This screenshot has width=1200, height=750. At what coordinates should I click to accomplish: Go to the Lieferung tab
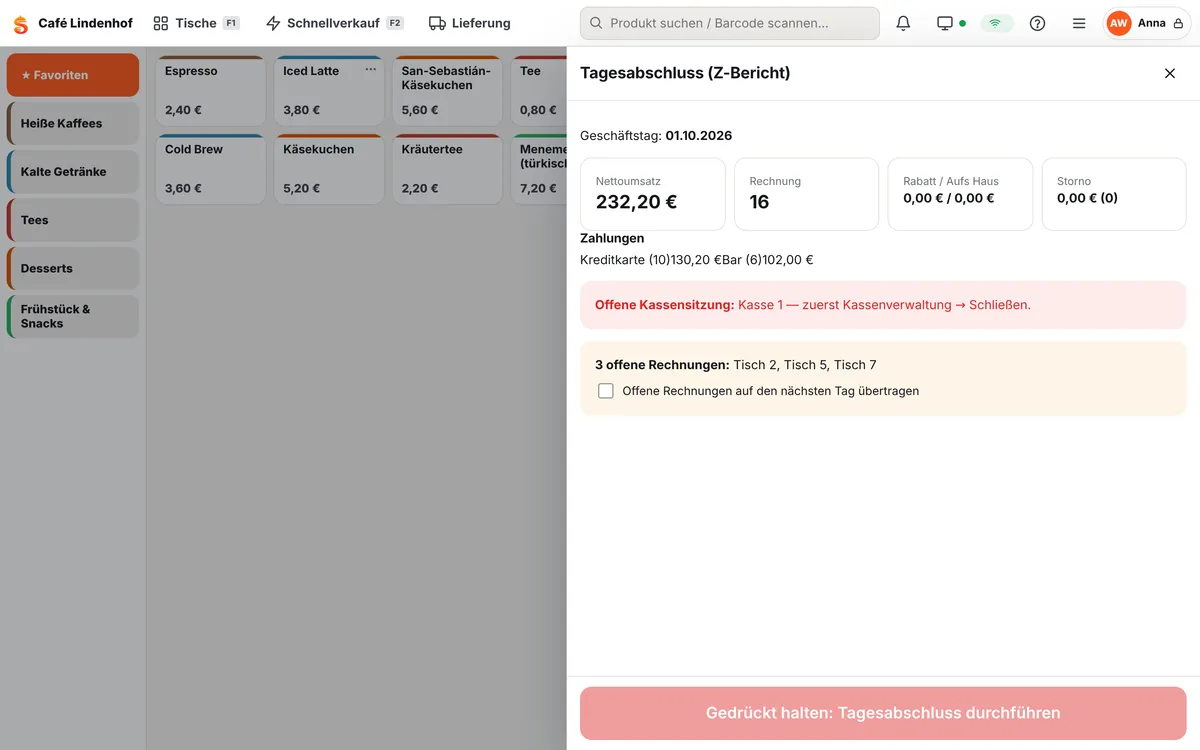[469, 23]
